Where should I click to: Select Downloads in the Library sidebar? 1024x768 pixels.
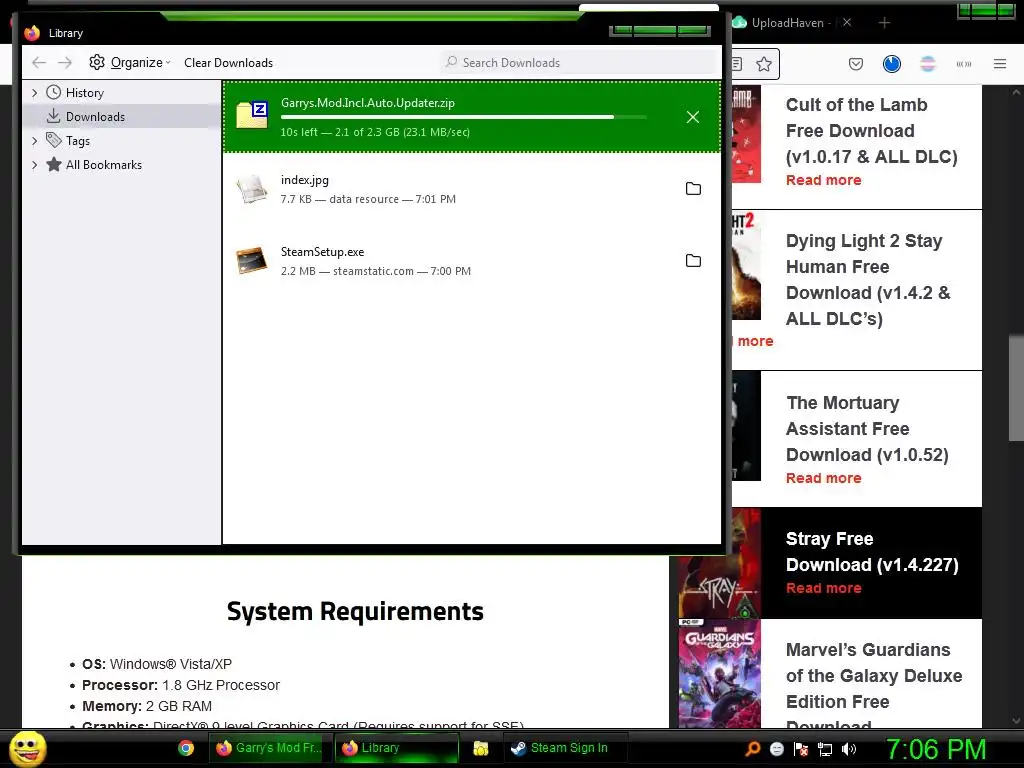point(95,117)
